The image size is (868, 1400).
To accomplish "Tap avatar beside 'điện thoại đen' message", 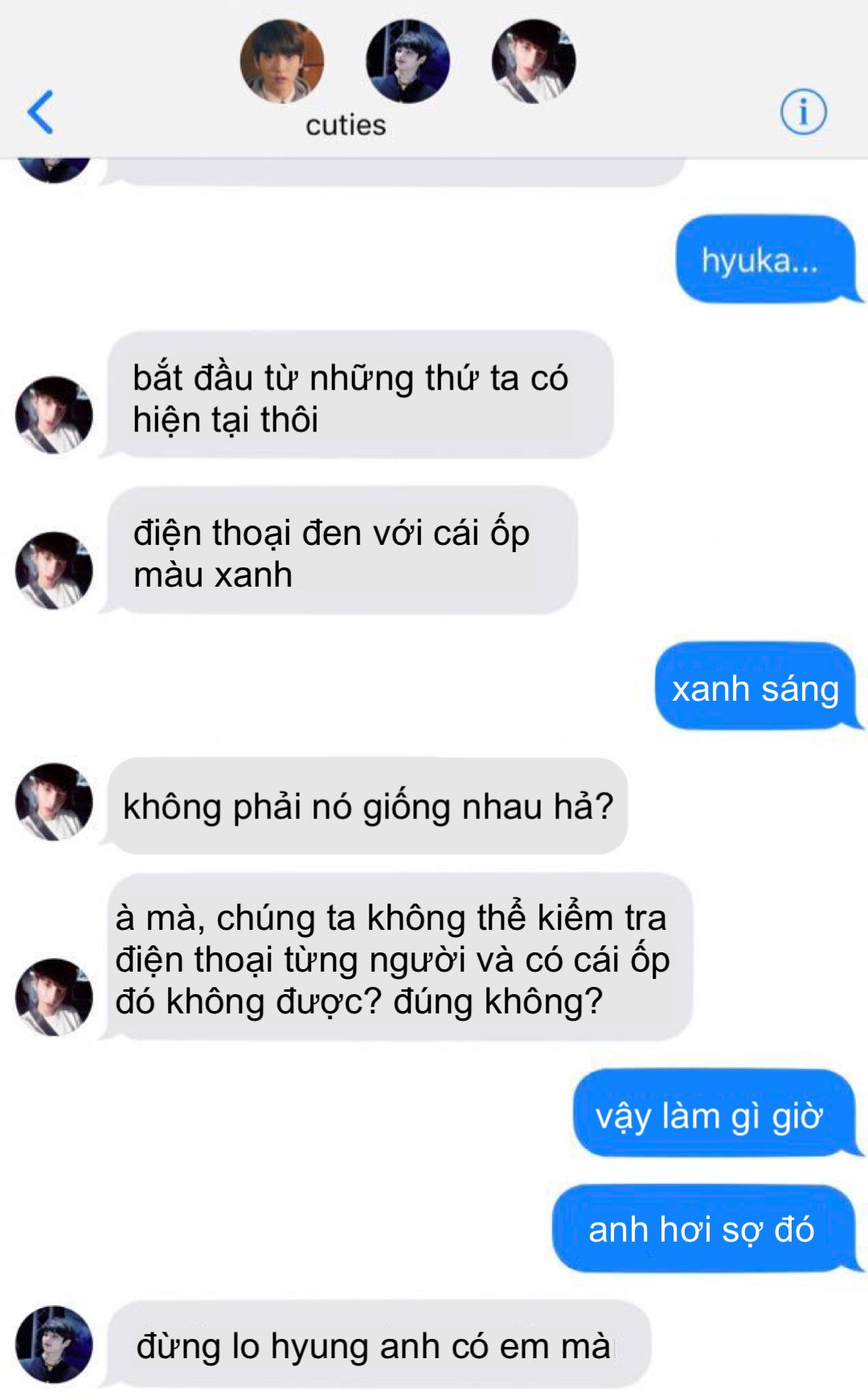I will pyautogui.click(x=54, y=571).
